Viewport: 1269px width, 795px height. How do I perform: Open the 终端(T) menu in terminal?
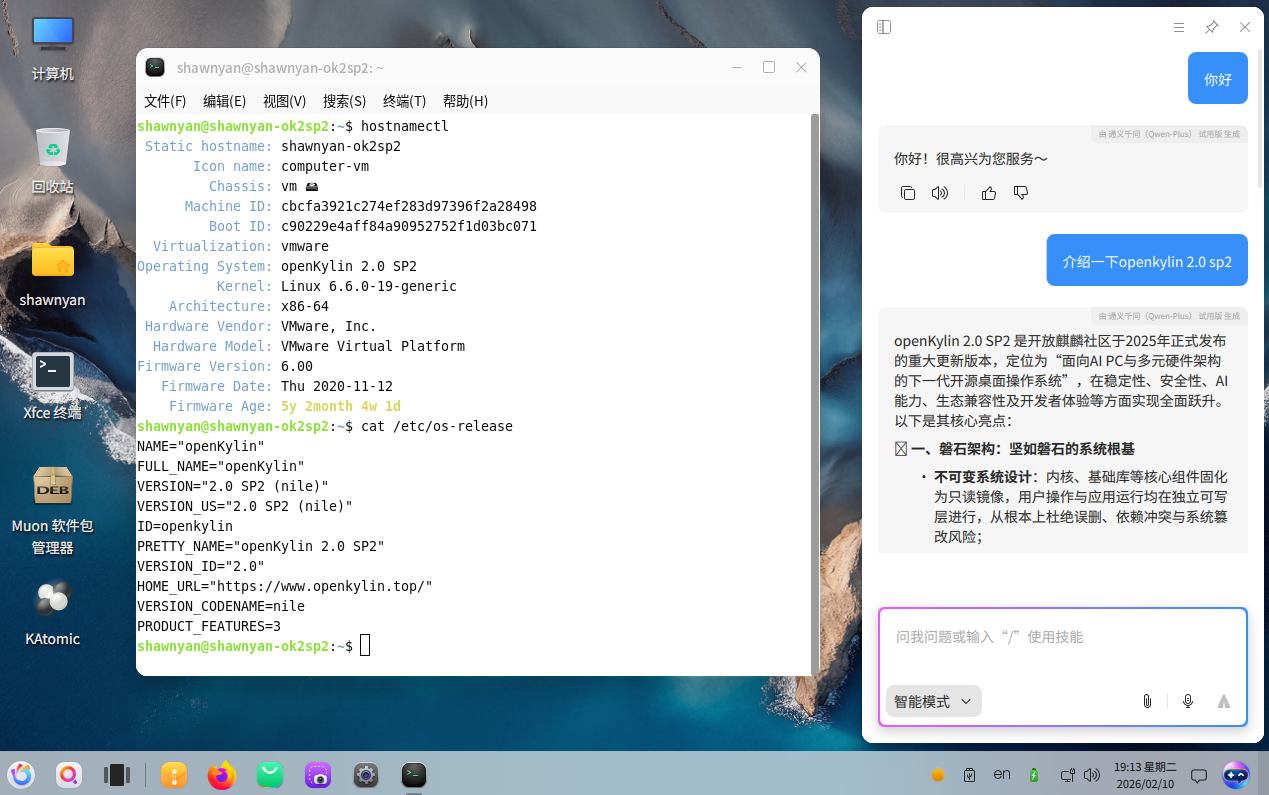coord(404,101)
